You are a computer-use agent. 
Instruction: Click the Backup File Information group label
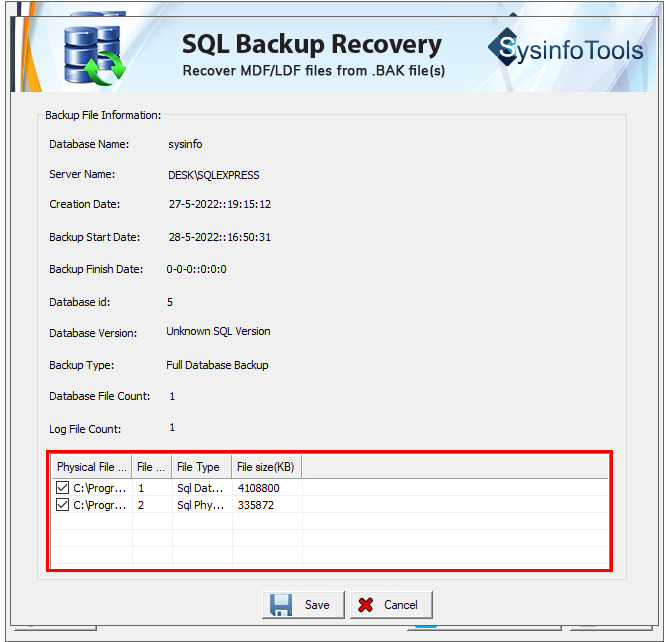click(x=103, y=115)
